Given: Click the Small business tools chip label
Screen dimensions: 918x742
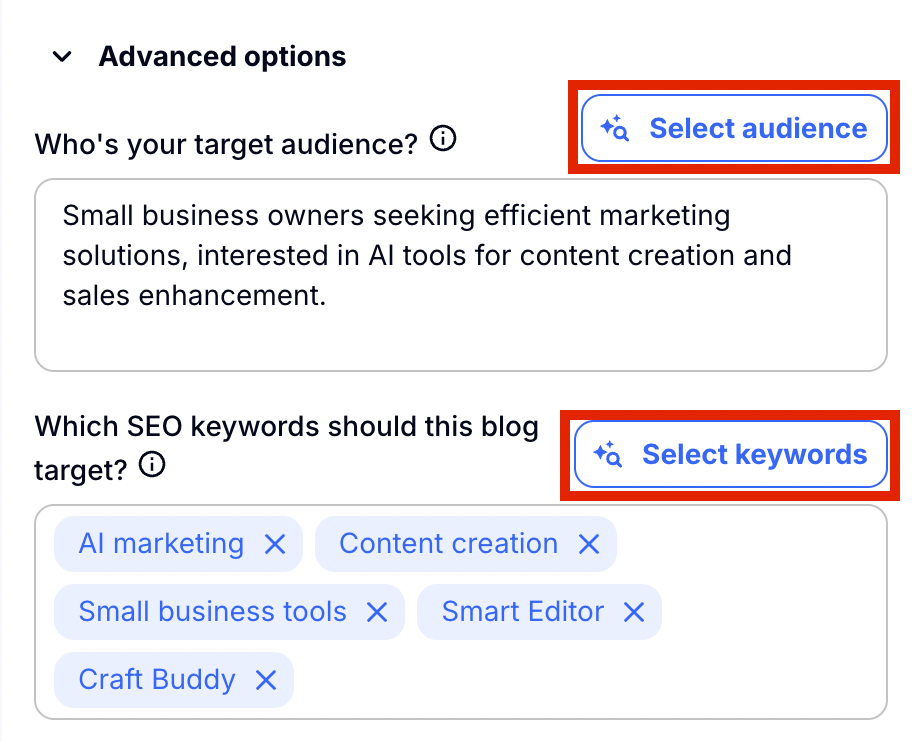Looking at the screenshot, I should (x=212, y=612).
